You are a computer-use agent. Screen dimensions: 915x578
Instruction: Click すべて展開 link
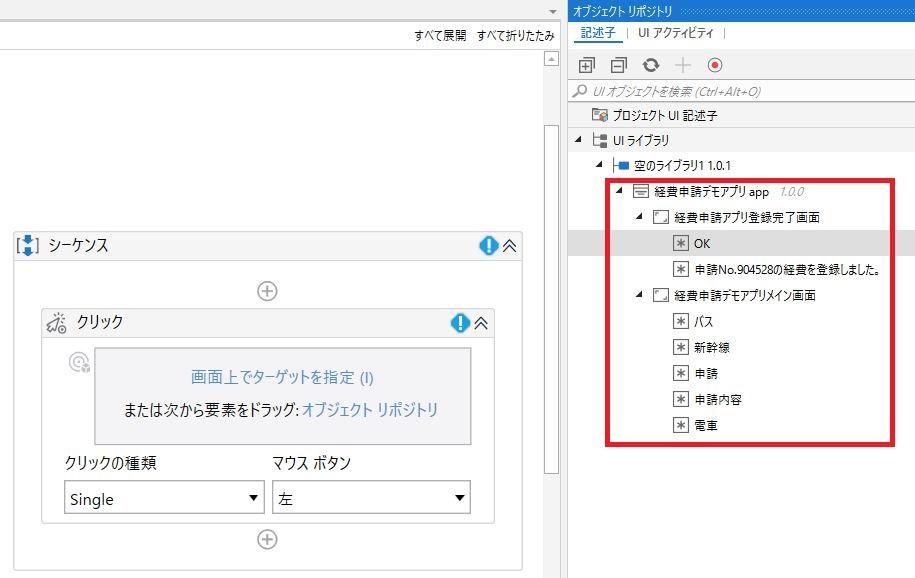click(x=440, y=36)
